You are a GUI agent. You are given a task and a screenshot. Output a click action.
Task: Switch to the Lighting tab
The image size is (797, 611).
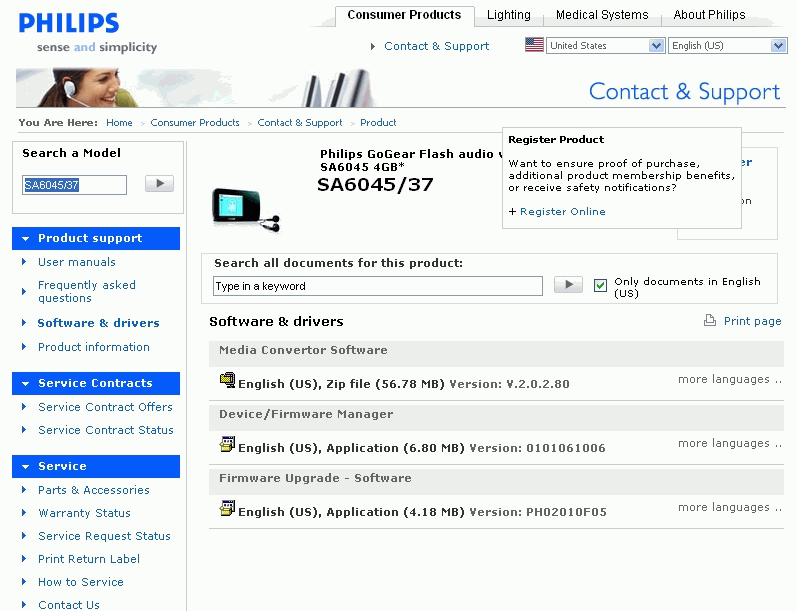[x=508, y=15]
